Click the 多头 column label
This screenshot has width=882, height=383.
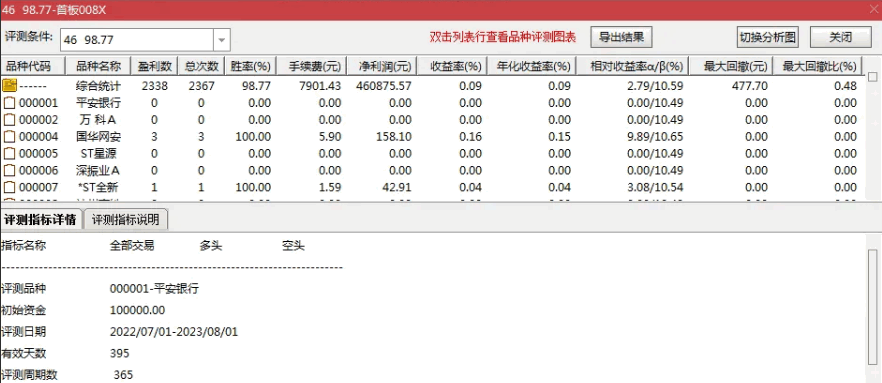point(211,246)
